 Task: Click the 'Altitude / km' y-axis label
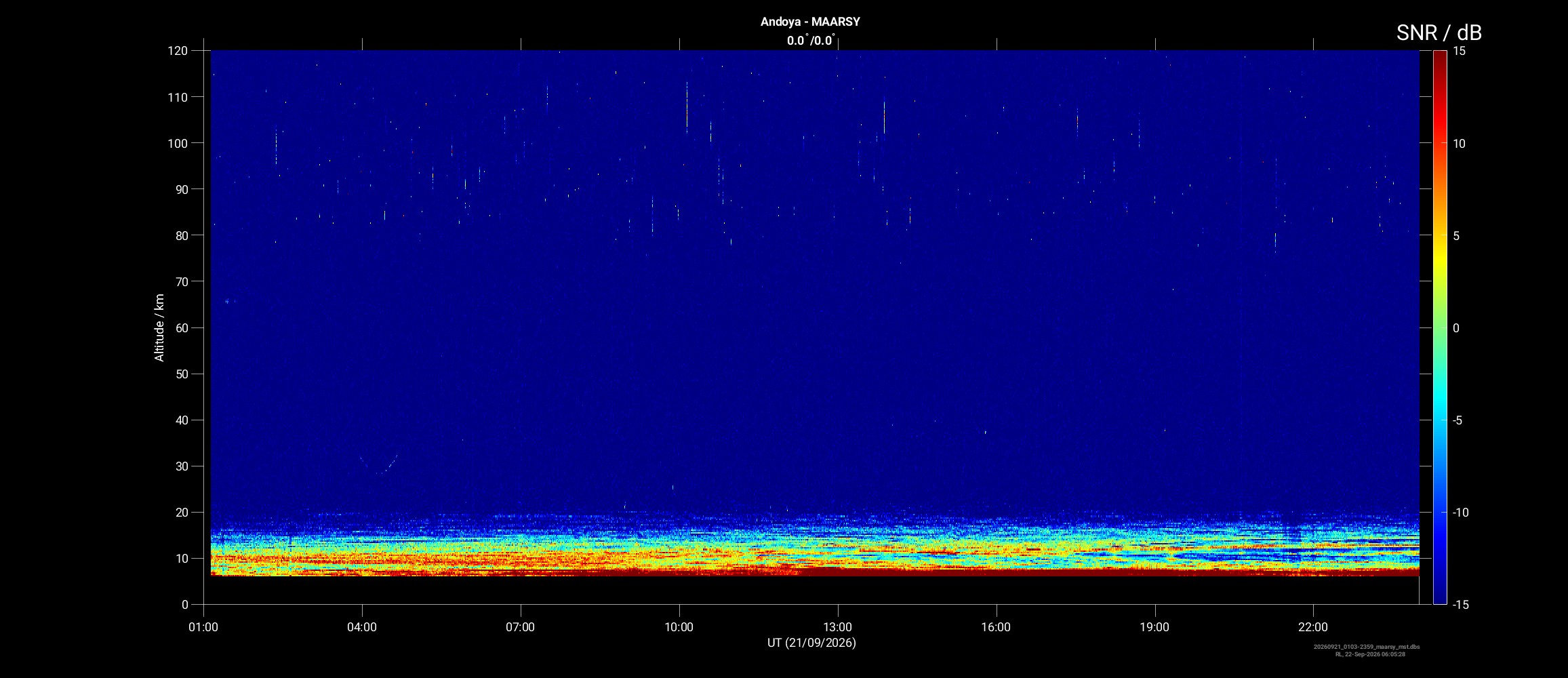tap(159, 327)
